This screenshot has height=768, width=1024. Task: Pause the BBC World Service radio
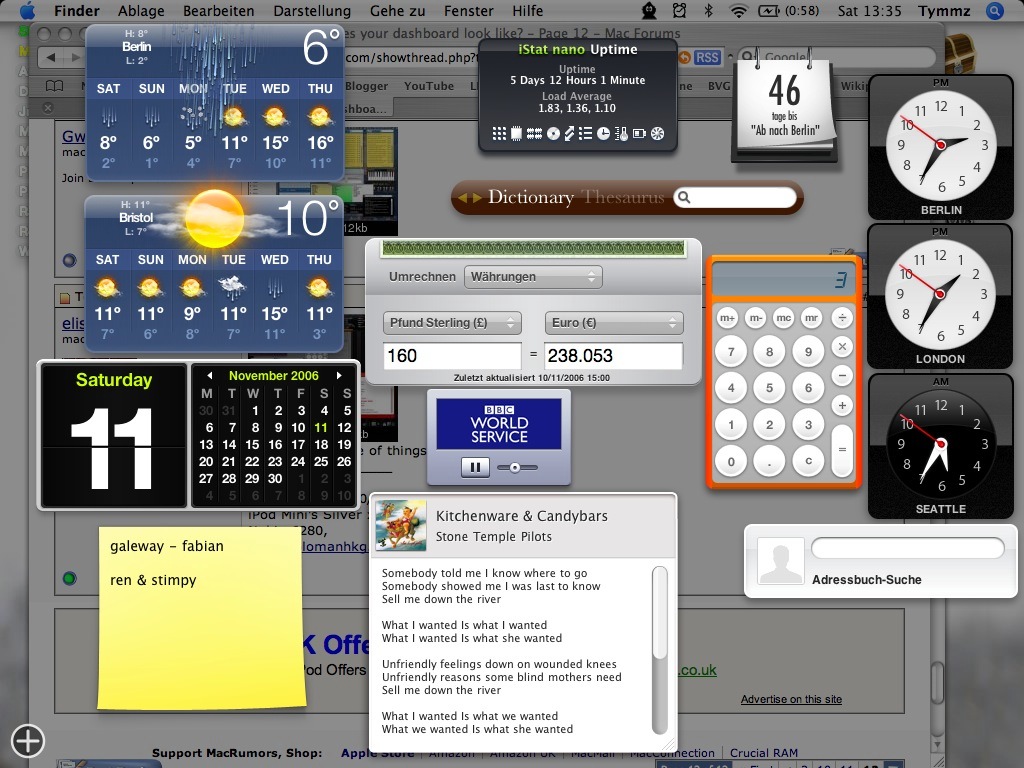pos(475,467)
